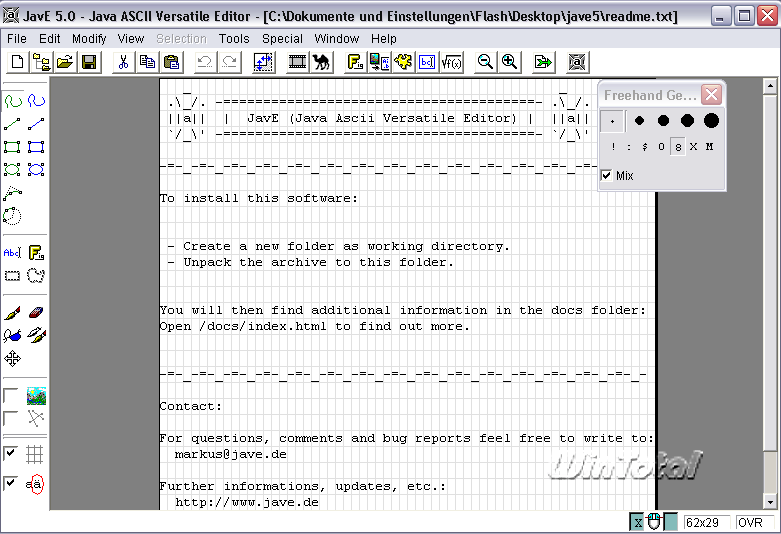Click the yellow puzzle piece icon
The image size is (781, 534).
point(403,62)
